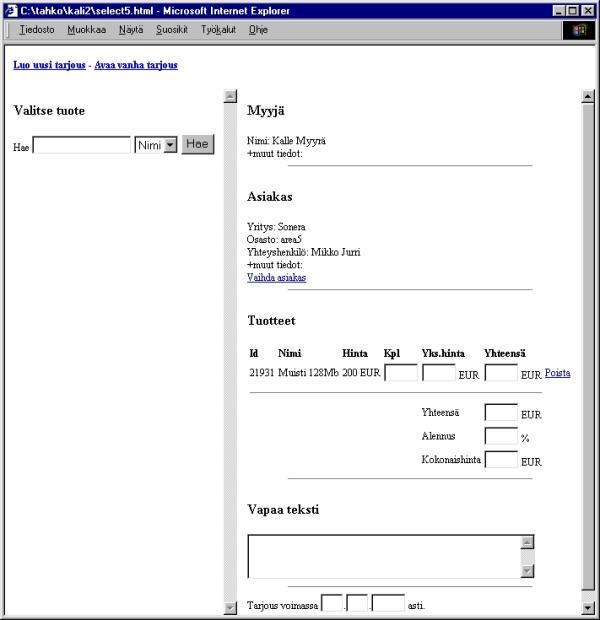Click the Vaihda asiakas link
The width and height of the screenshot is (600, 620).
(x=276, y=278)
